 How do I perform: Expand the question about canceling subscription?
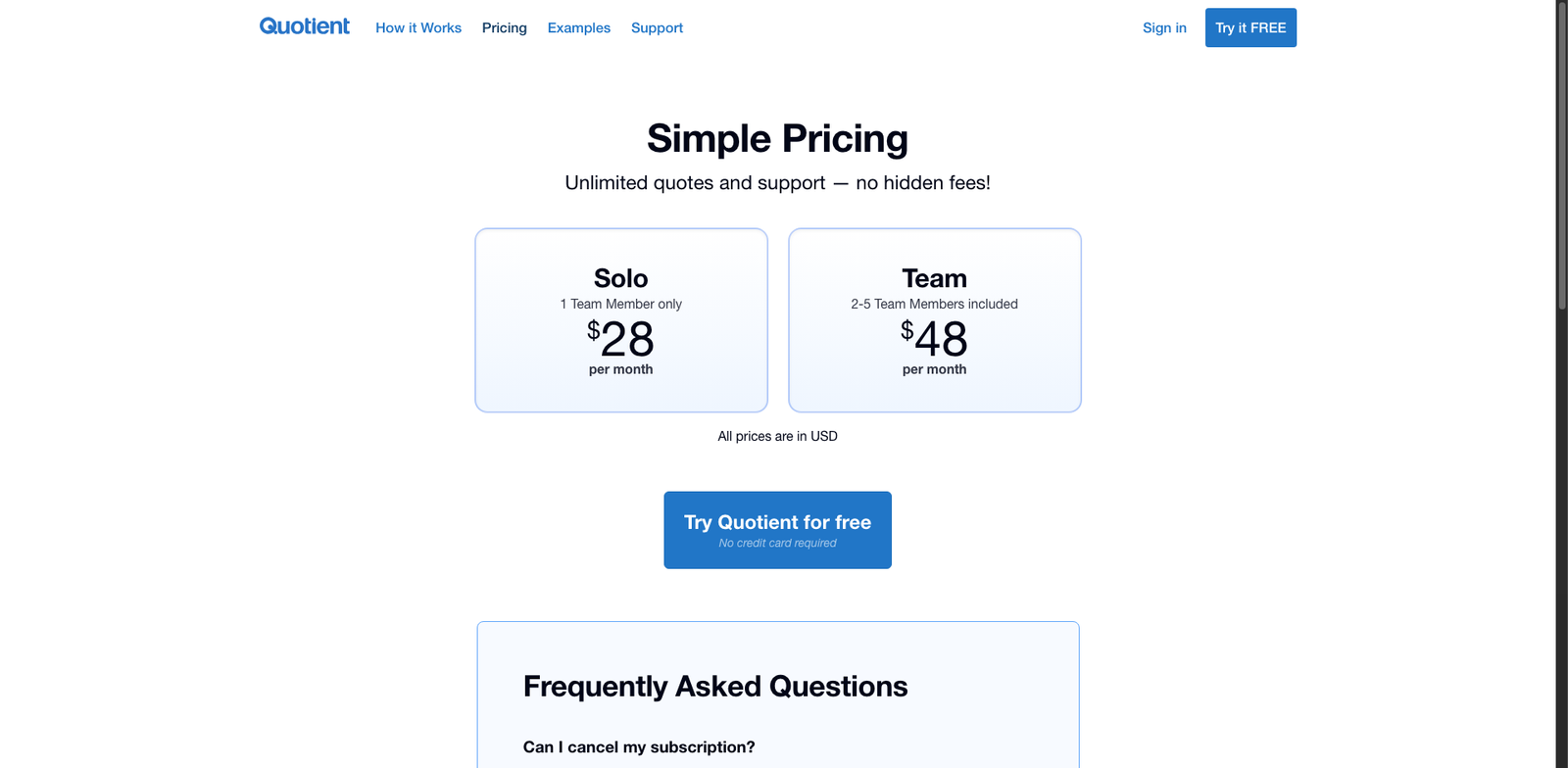pyautogui.click(x=639, y=746)
